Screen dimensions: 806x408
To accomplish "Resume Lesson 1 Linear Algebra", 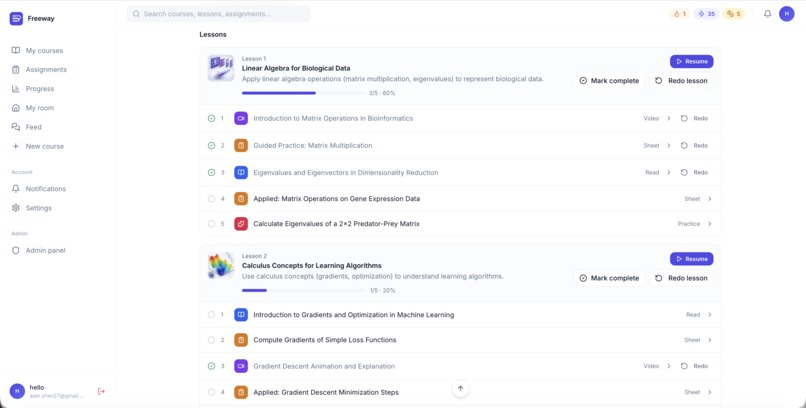I will (691, 61).
